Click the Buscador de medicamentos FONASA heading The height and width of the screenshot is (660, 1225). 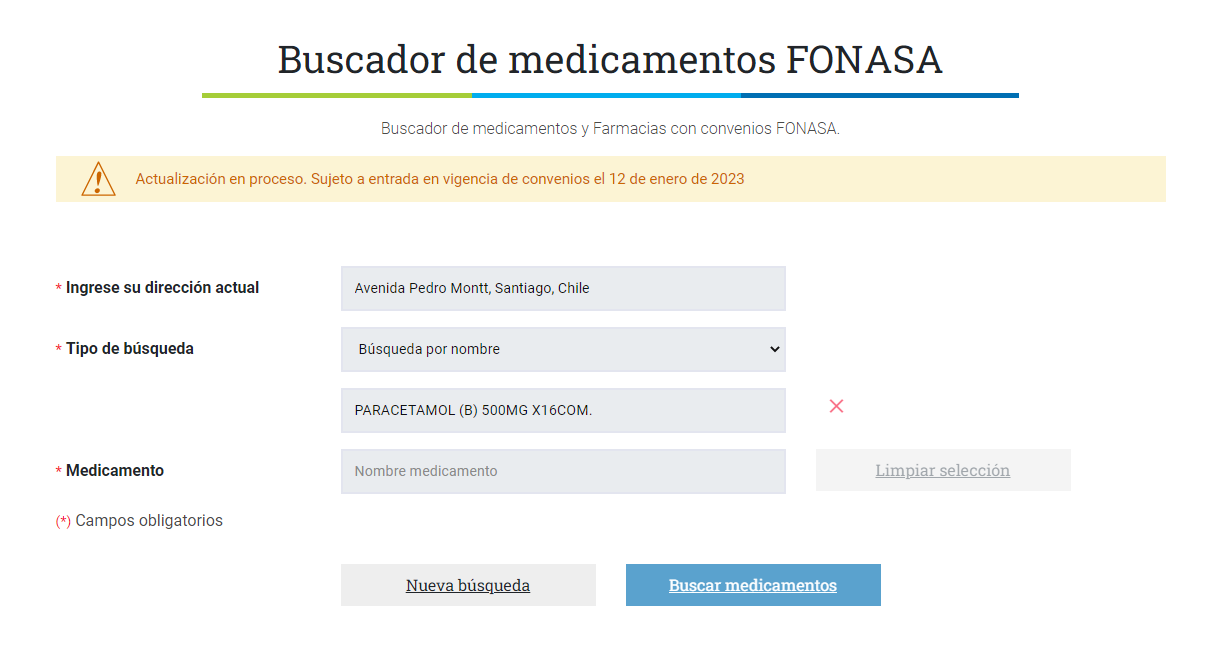coord(610,60)
